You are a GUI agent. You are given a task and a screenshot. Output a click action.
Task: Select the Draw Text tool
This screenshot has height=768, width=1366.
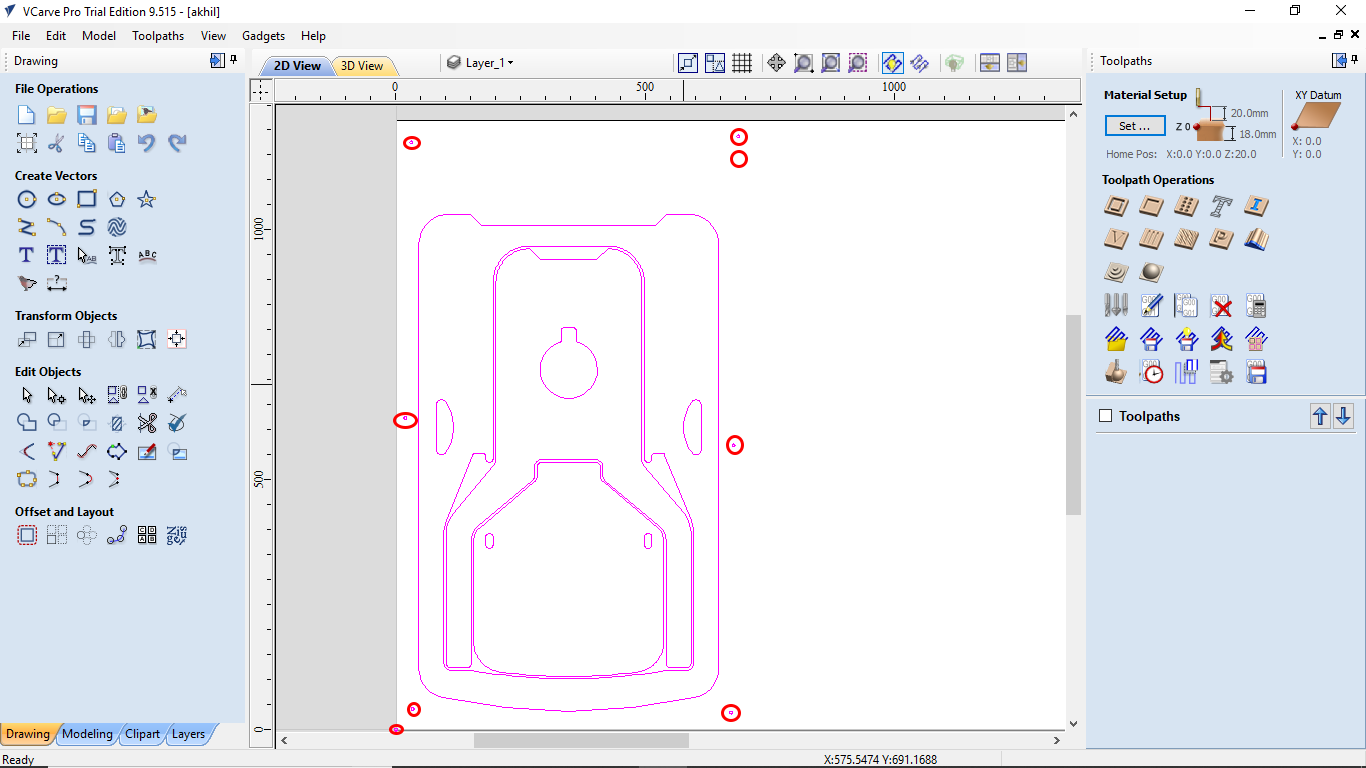click(27, 255)
